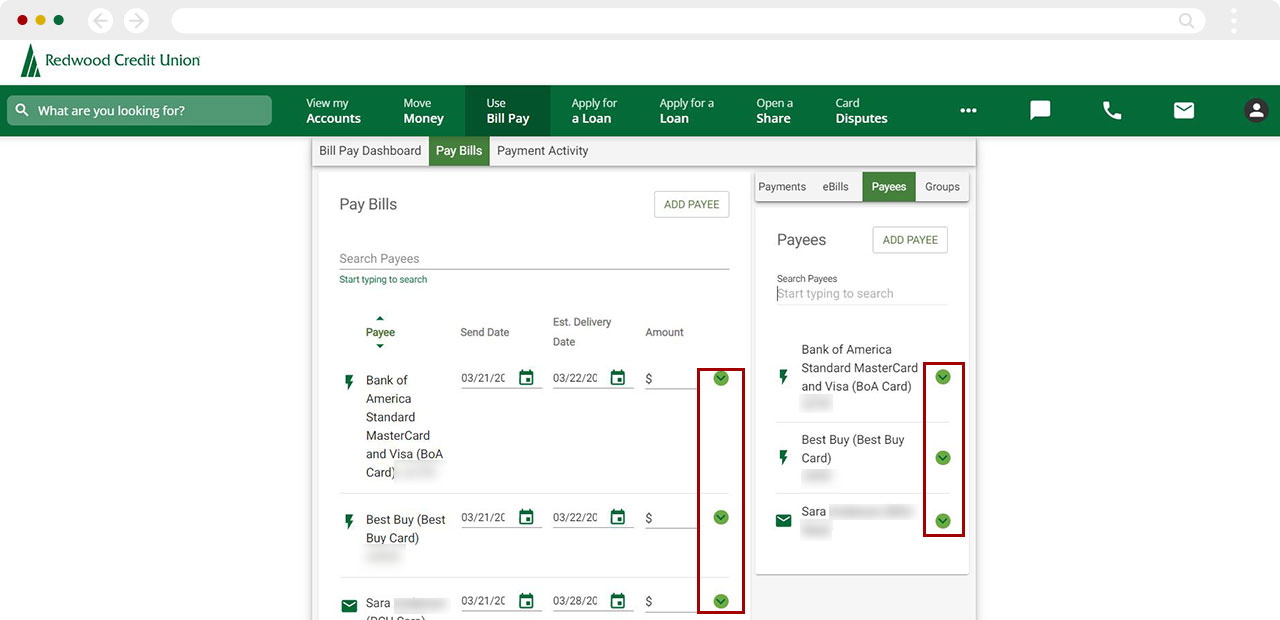Viewport: 1280px width, 620px height.
Task: Open the Open a Share menu
Action: 774,111
